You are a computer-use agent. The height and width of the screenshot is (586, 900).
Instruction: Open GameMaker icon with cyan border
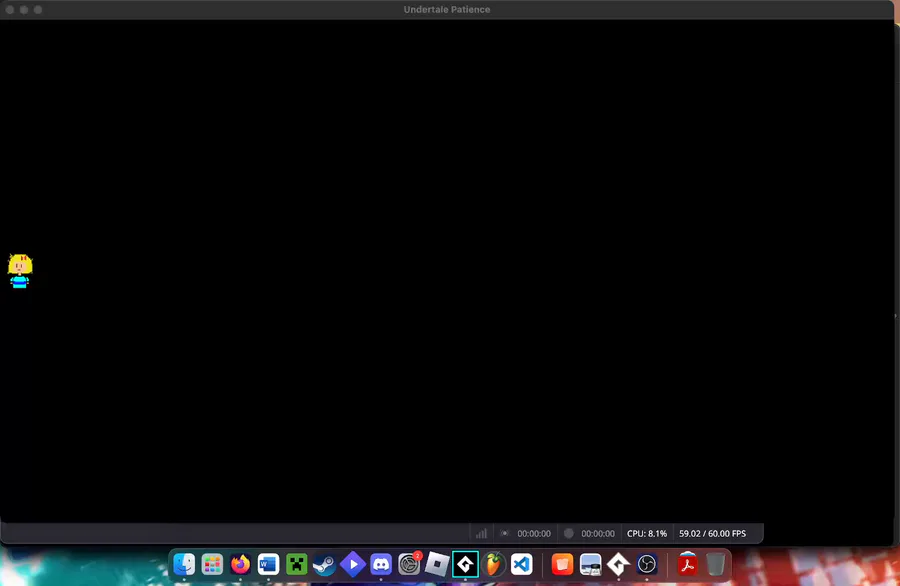coord(465,564)
